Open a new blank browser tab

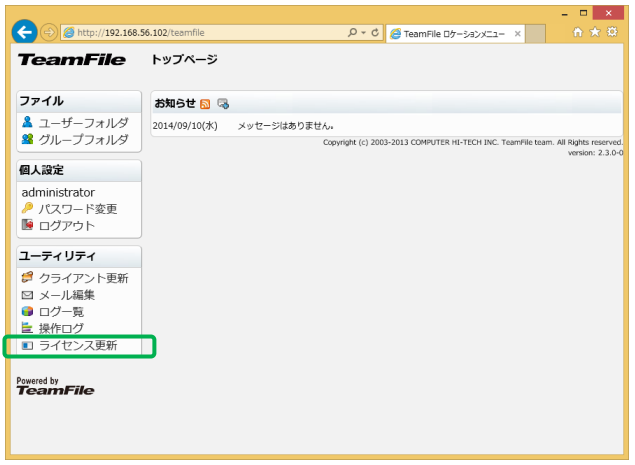(x=535, y=34)
